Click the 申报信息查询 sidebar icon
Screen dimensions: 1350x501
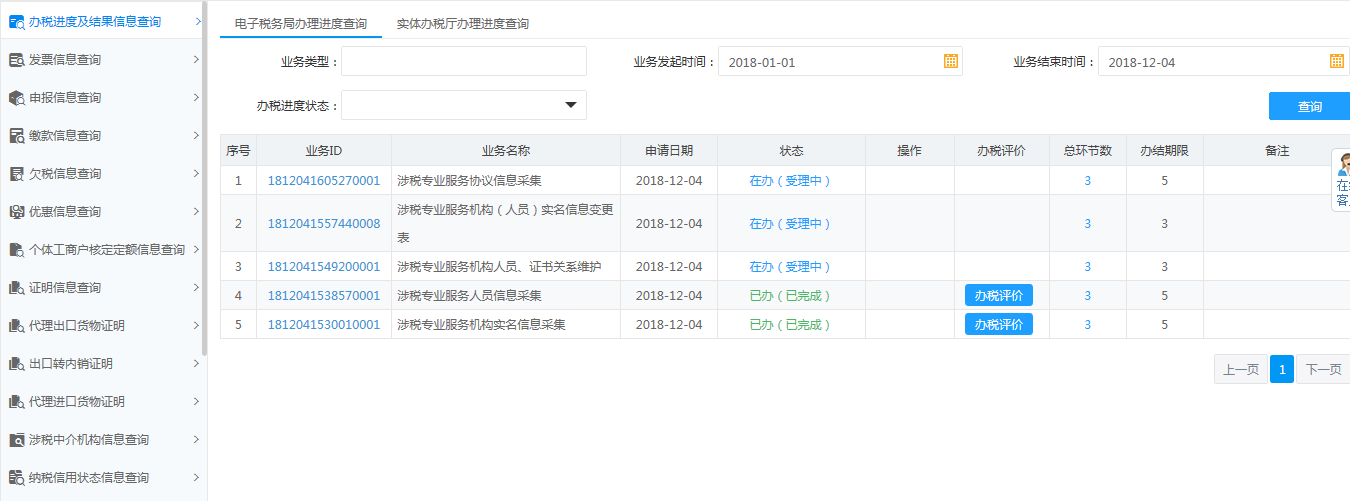click(x=16, y=98)
